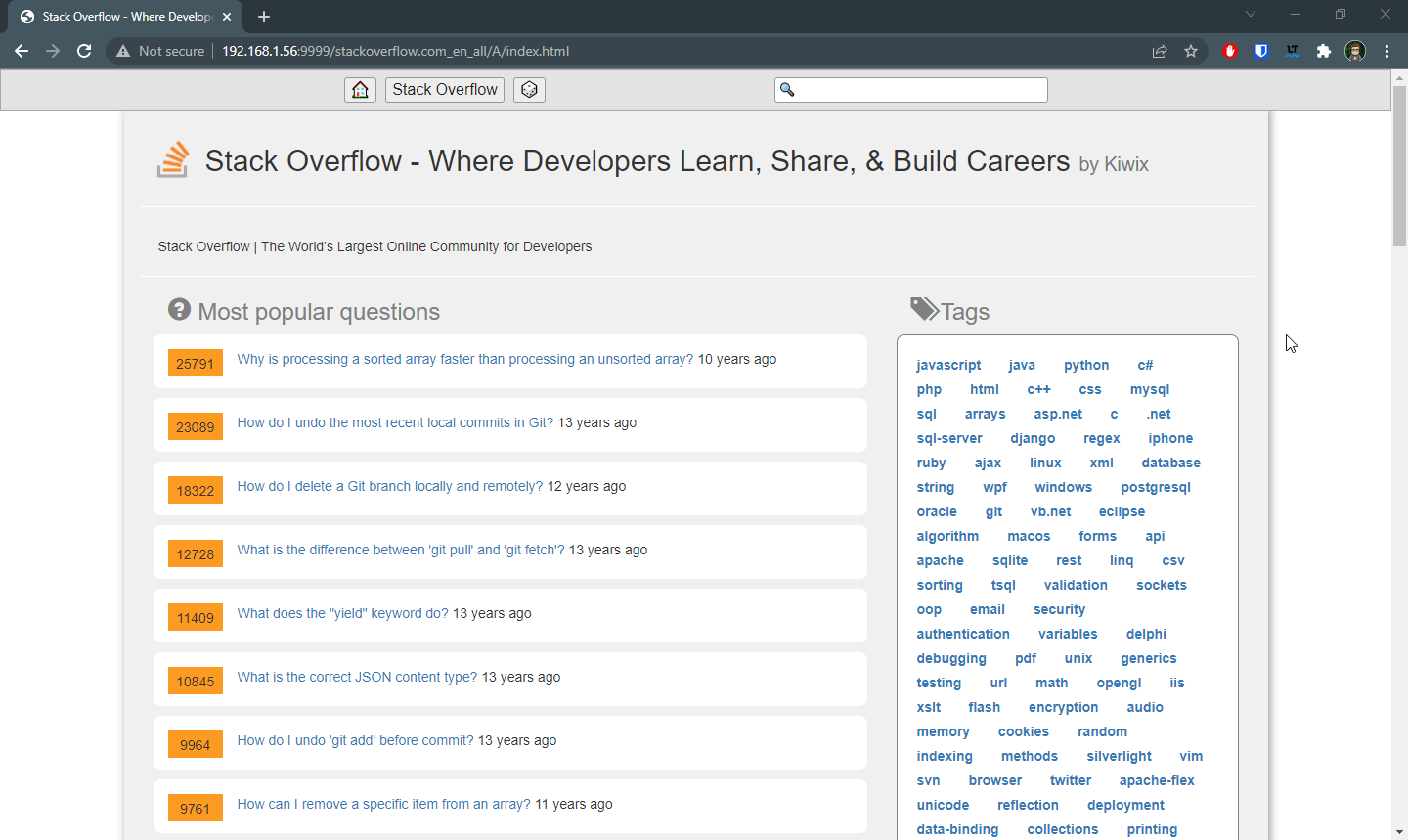
Task: Open the asp.net tag
Action: pos(1058,414)
